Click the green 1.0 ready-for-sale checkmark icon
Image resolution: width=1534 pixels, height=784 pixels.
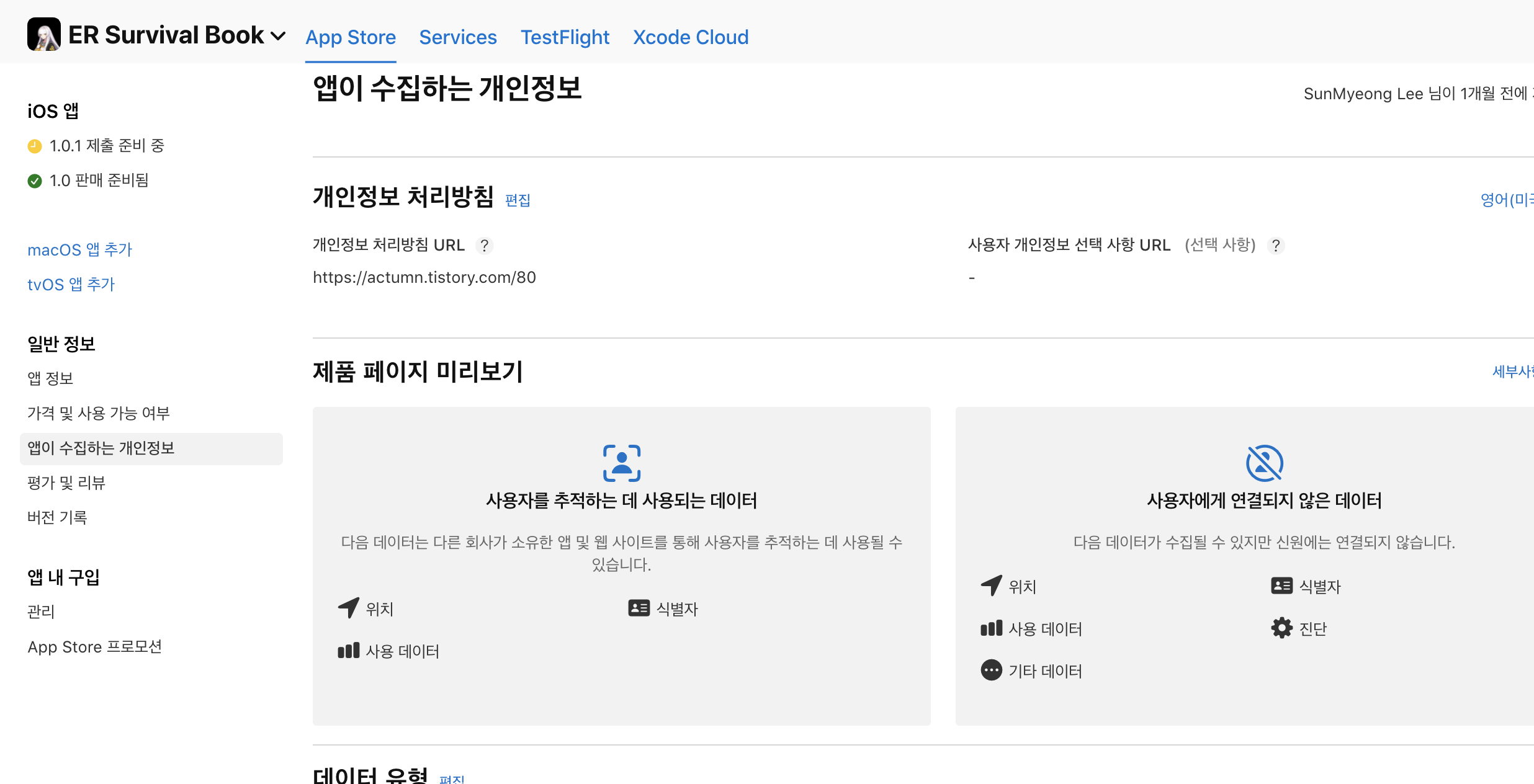[x=35, y=181]
